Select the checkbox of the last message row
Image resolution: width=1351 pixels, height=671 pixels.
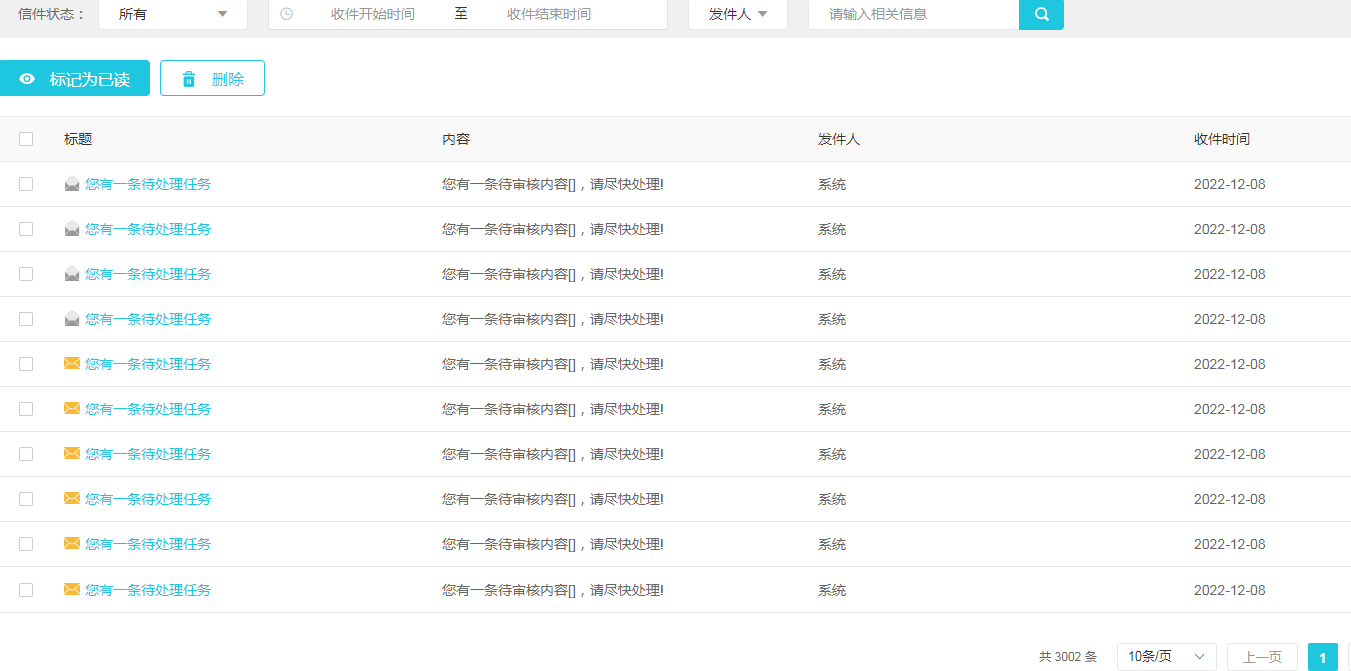[x=26, y=590]
